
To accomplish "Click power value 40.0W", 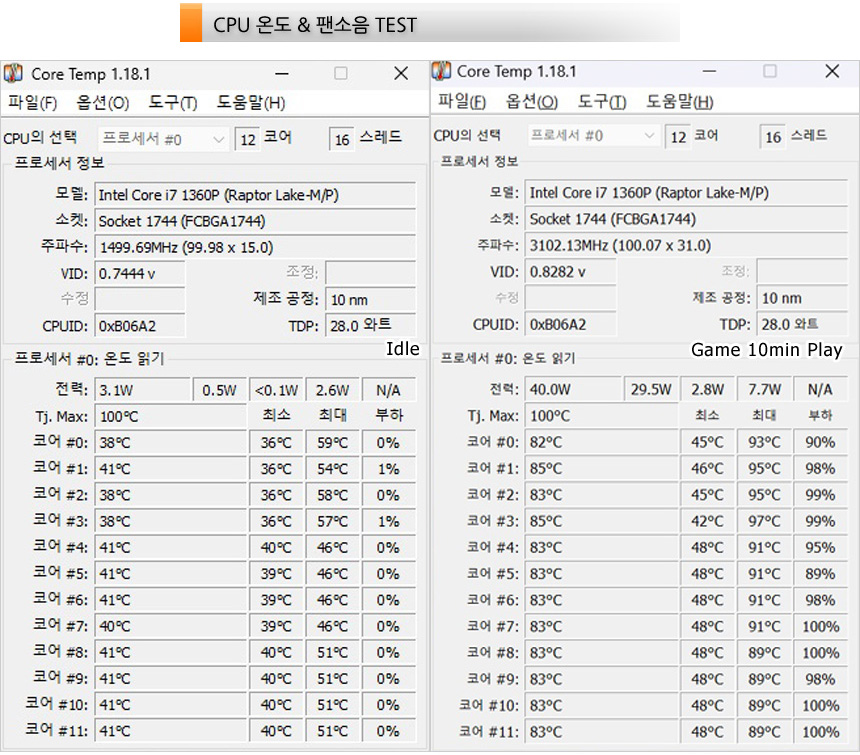I will tap(573, 389).
